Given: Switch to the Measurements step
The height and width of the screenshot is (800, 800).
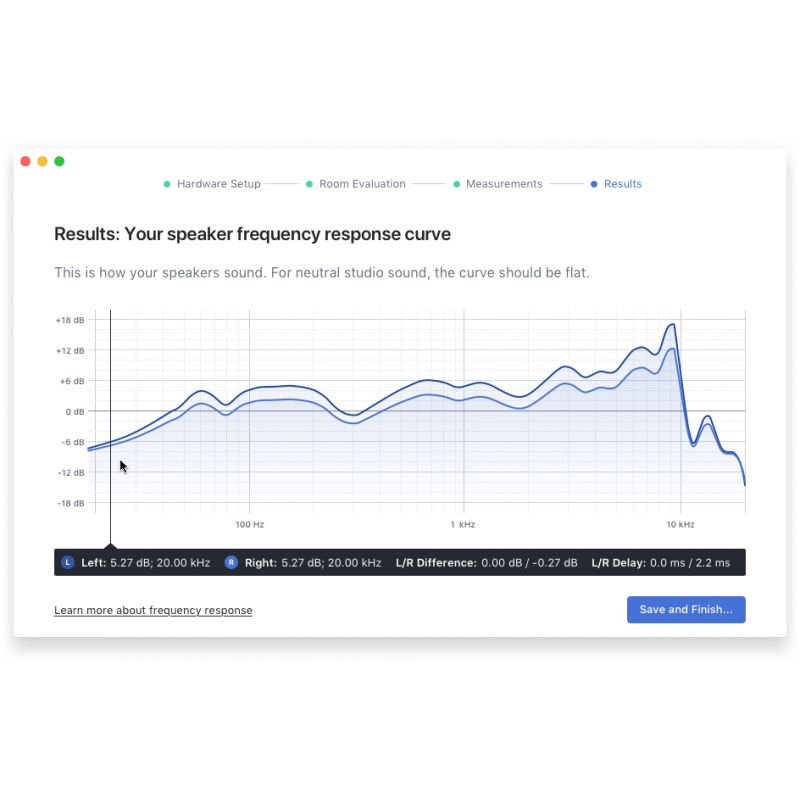Looking at the screenshot, I should [504, 184].
